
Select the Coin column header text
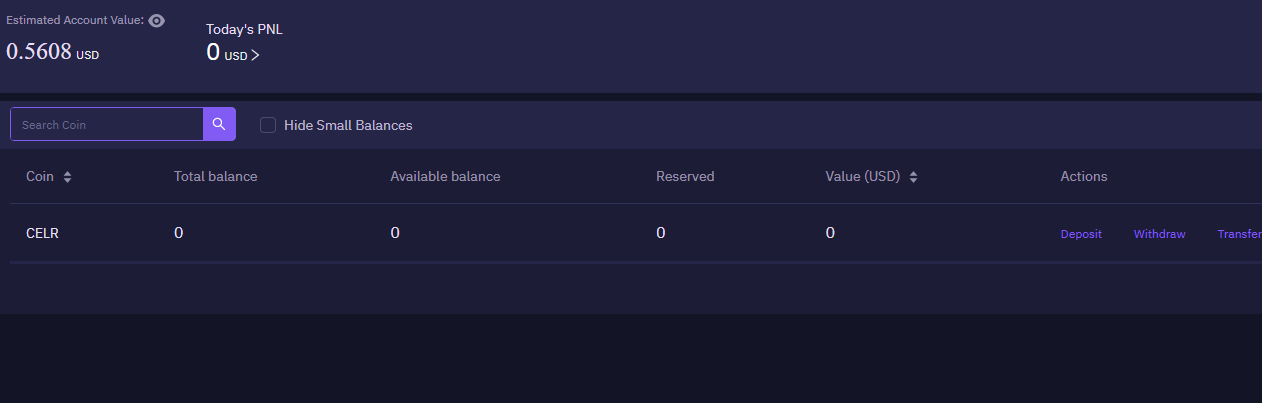40,176
